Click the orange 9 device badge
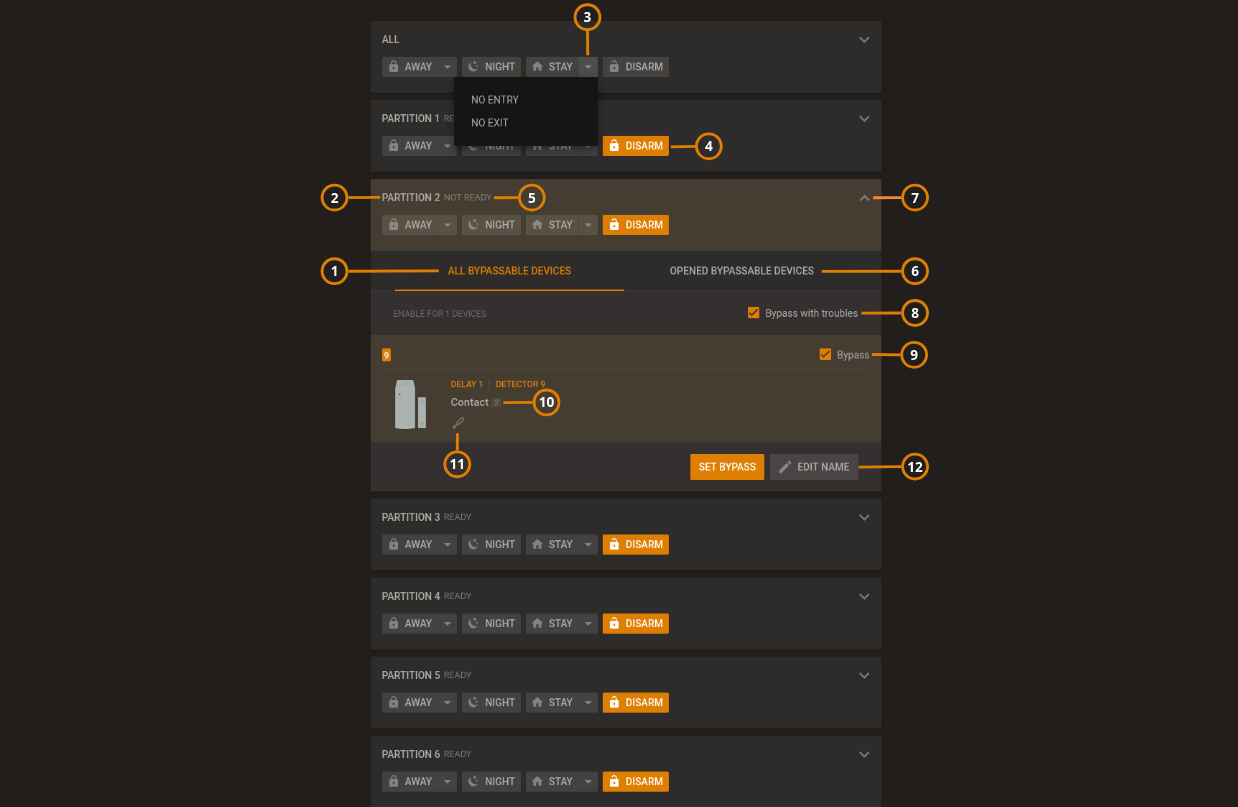1238x807 pixels. tap(387, 354)
